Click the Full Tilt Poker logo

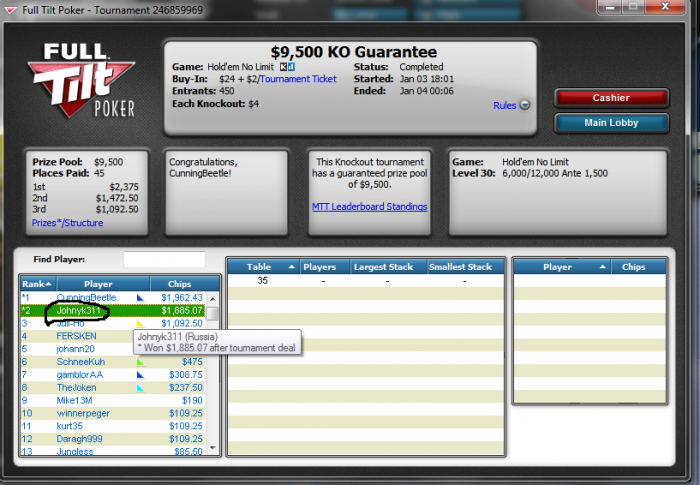click(81, 80)
